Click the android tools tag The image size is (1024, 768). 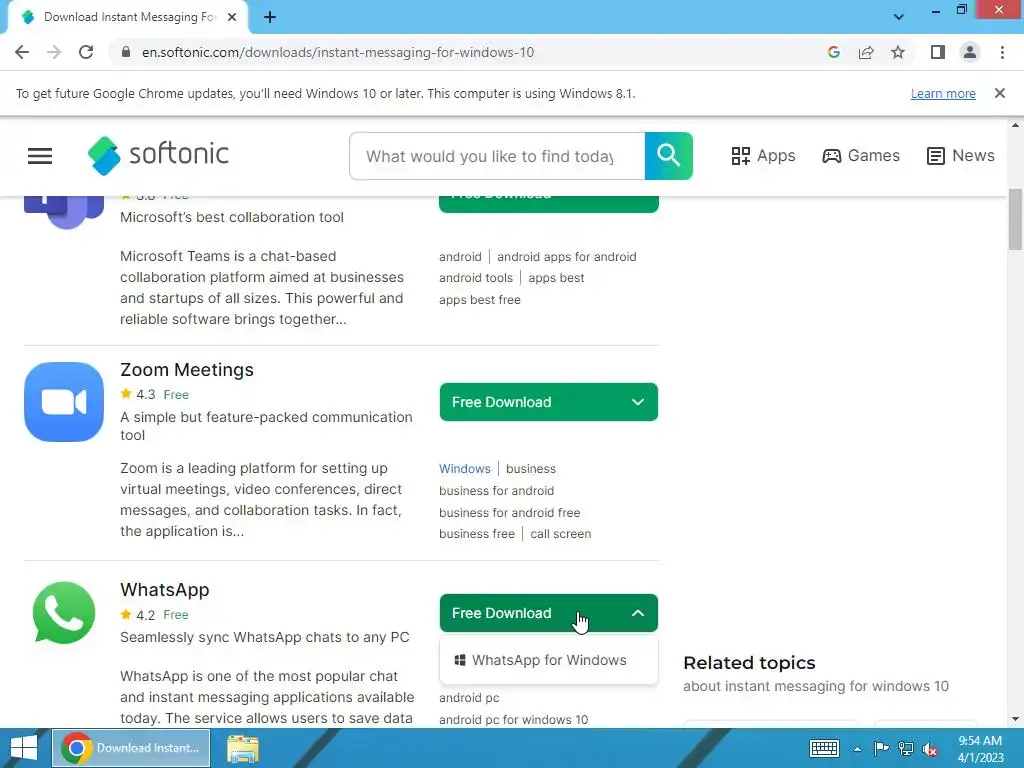click(475, 278)
